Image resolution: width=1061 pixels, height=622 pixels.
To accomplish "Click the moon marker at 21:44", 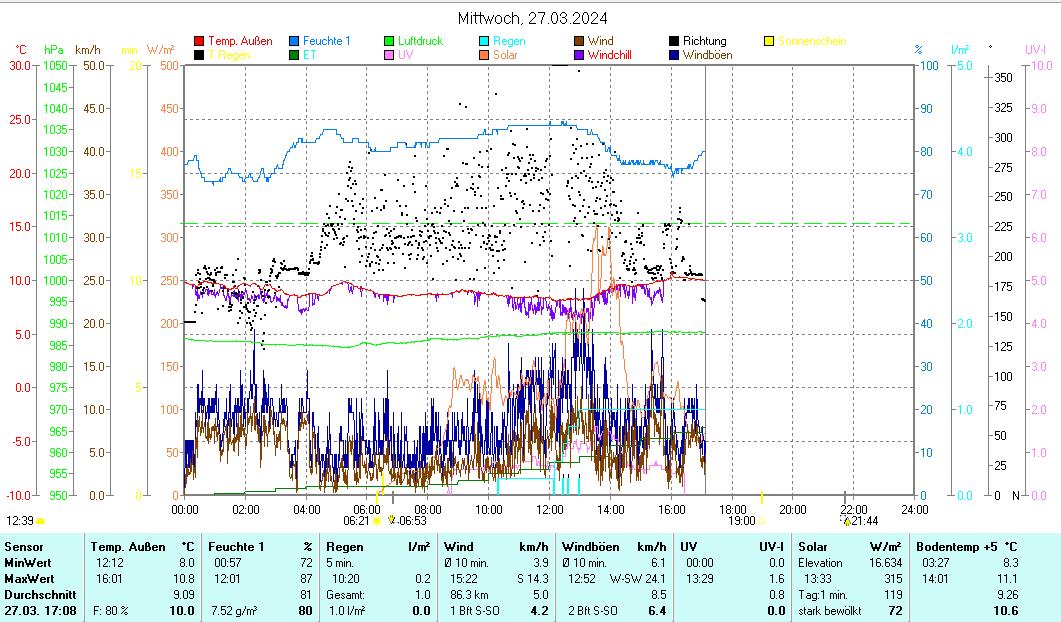I will tap(847, 521).
